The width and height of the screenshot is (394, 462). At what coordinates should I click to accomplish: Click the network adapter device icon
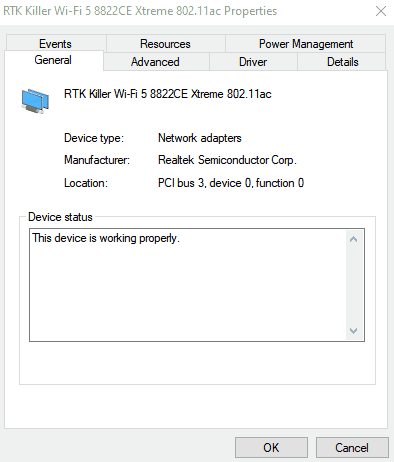coord(35,101)
